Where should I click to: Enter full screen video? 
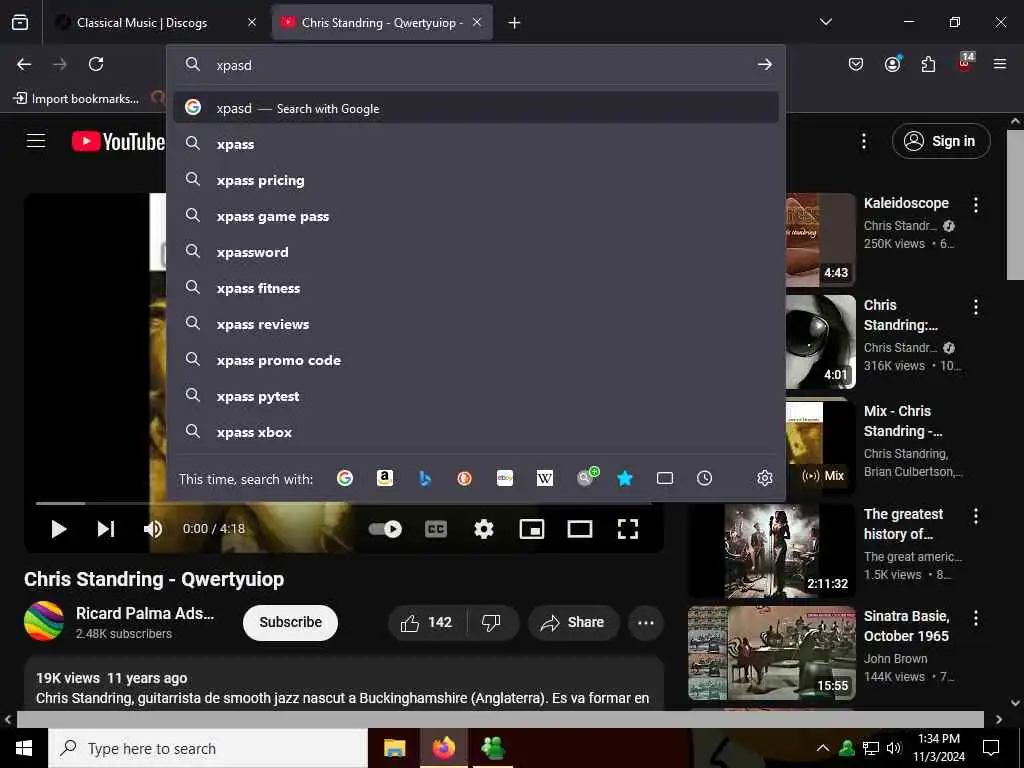(628, 529)
